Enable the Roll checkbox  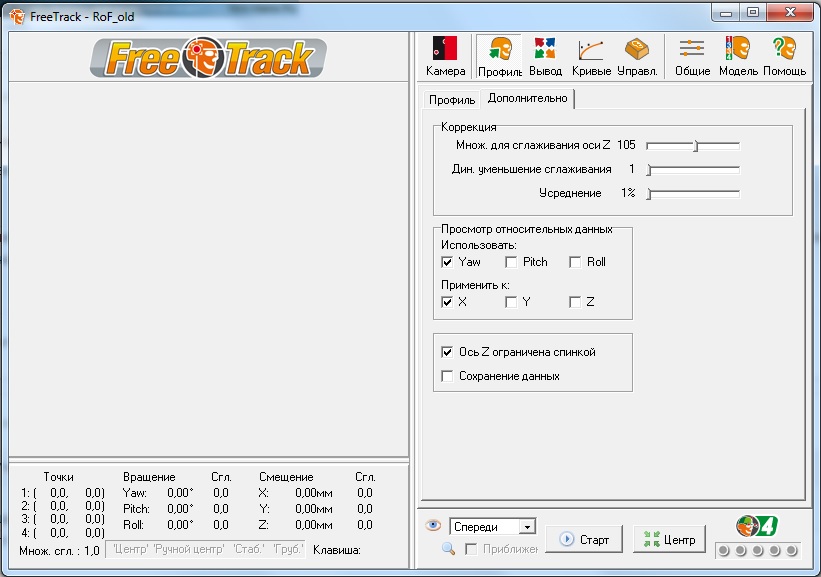point(575,262)
